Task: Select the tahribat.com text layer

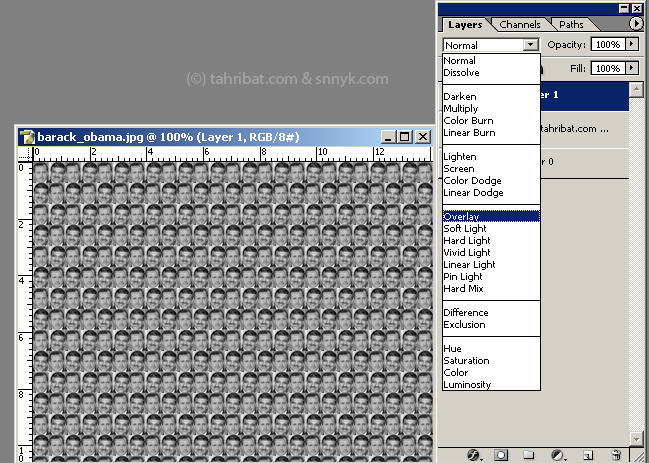Action: click(584, 129)
